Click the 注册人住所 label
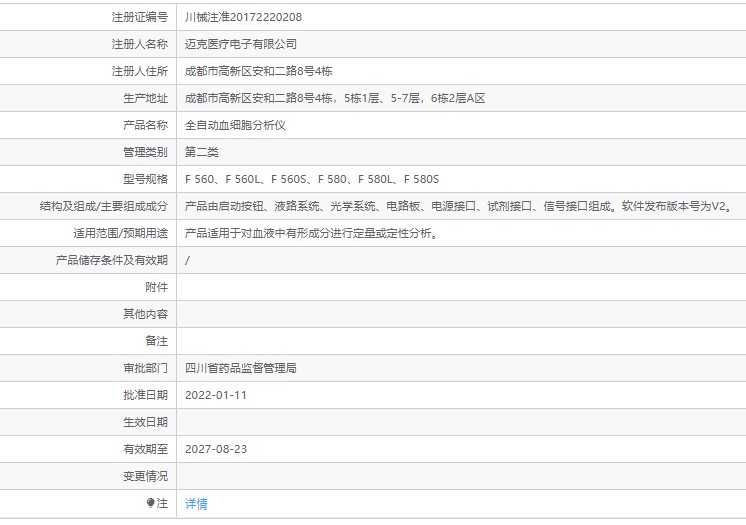Viewport: 746px width, 525px height. [140, 71]
